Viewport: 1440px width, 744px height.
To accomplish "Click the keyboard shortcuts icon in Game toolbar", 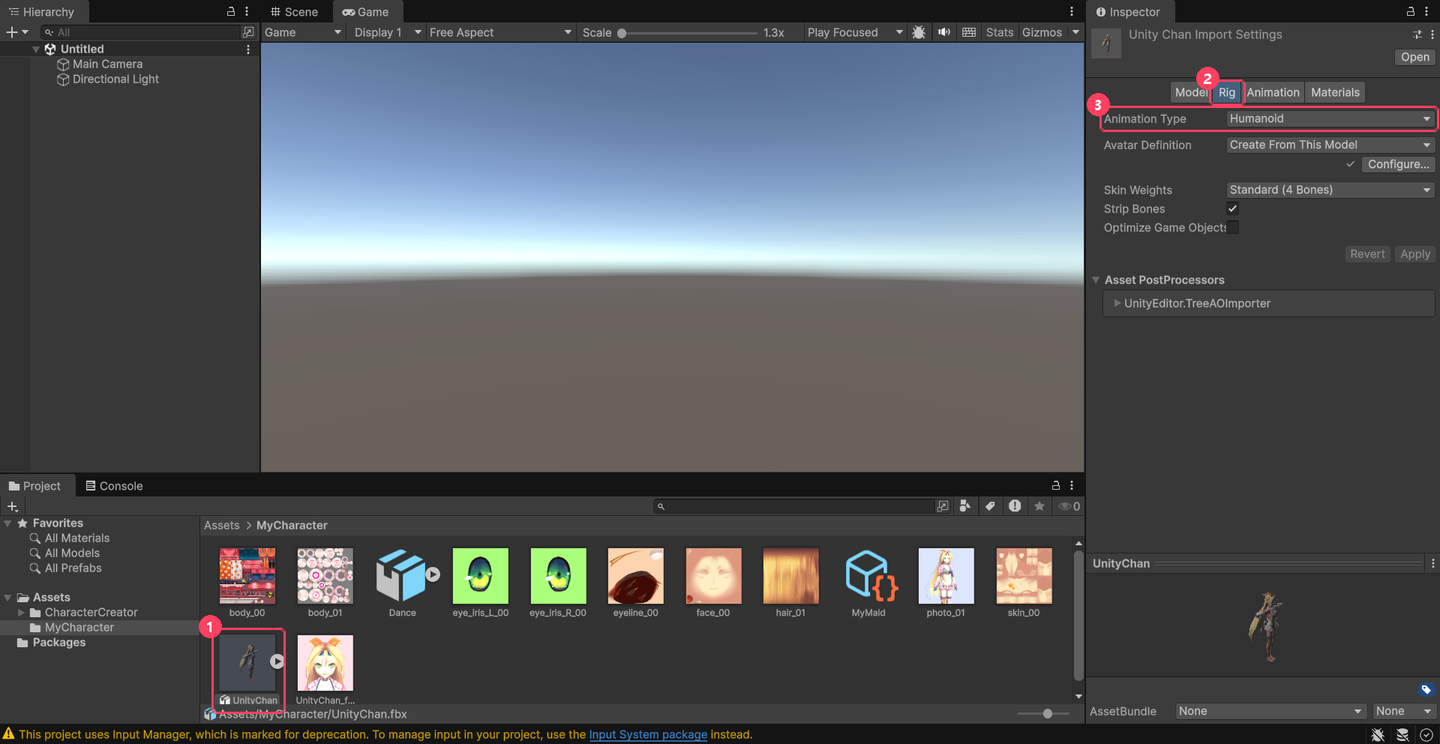I will click(x=969, y=32).
